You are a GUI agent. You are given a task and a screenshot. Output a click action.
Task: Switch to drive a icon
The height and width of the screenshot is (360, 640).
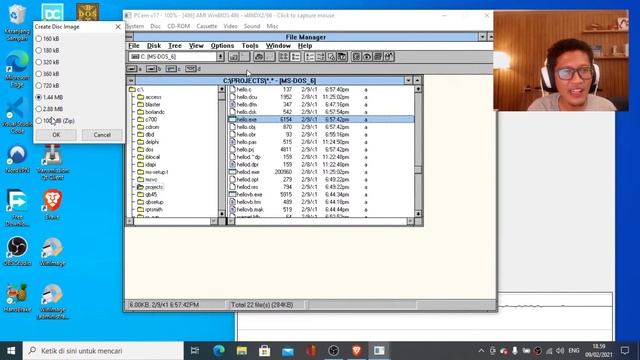[135, 69]
